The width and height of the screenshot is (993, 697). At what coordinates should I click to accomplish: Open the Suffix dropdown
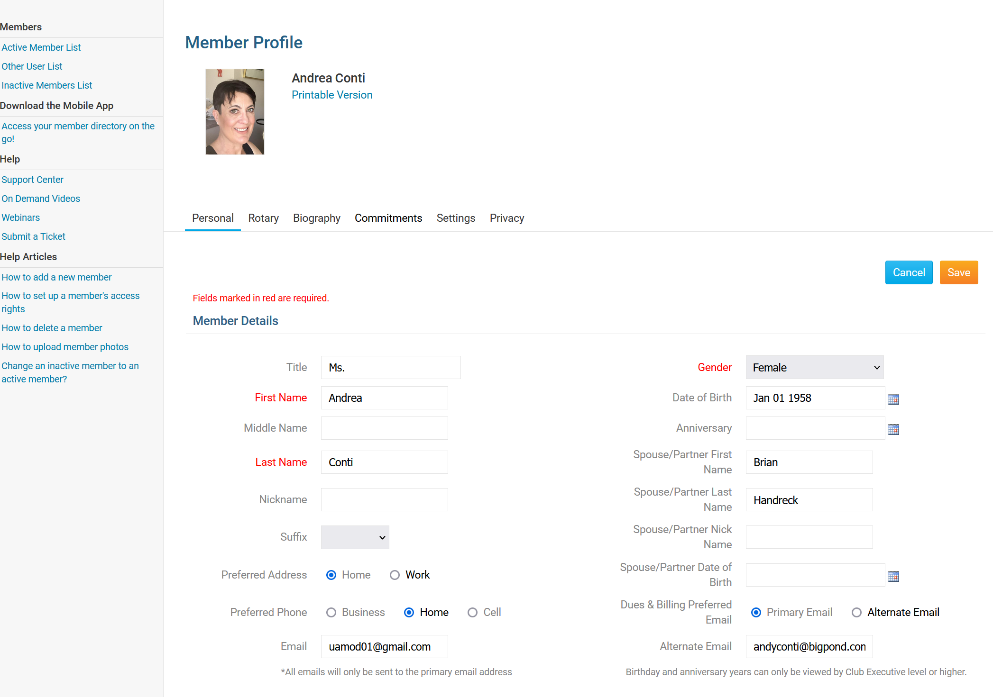tap(355, 537)
